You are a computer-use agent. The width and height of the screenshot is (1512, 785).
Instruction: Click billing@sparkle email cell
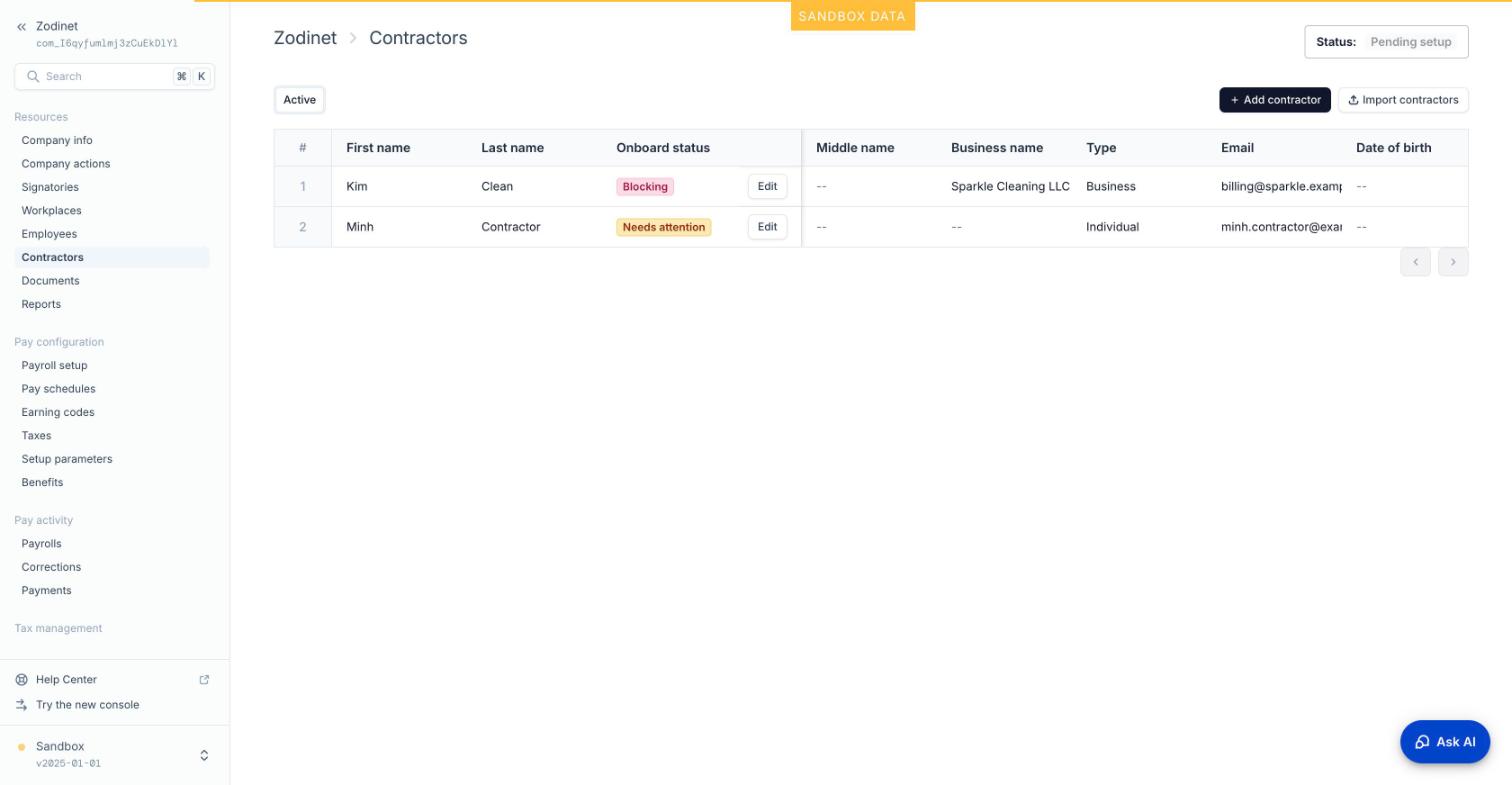(x=1281, y=187)
